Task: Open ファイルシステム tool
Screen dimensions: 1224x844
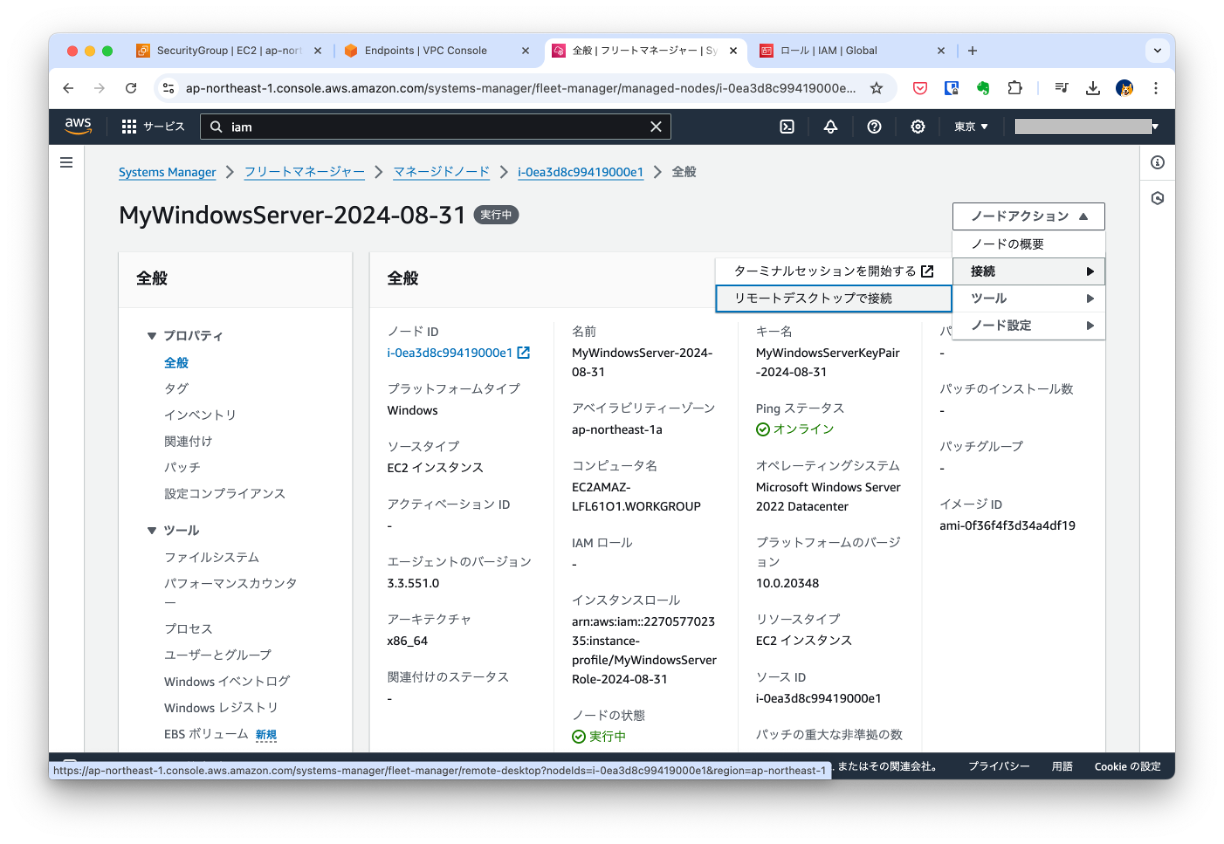Action: pyautogui.click(x=212, y=557)
